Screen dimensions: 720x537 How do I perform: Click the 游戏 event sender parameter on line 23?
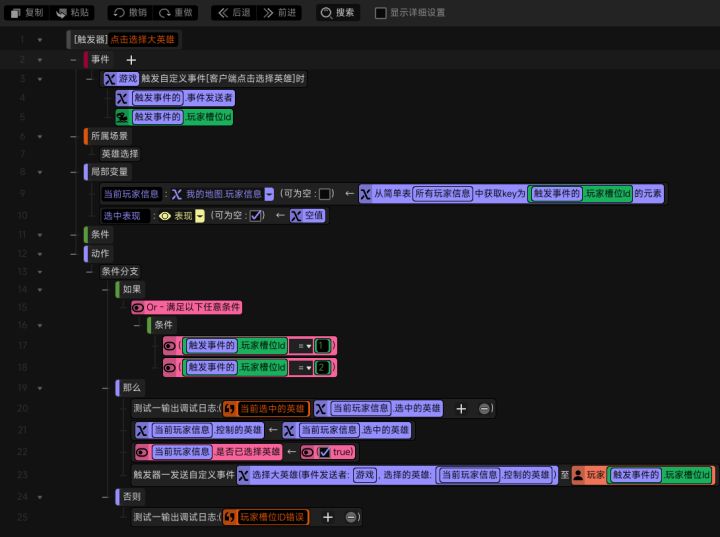point(365,475)
